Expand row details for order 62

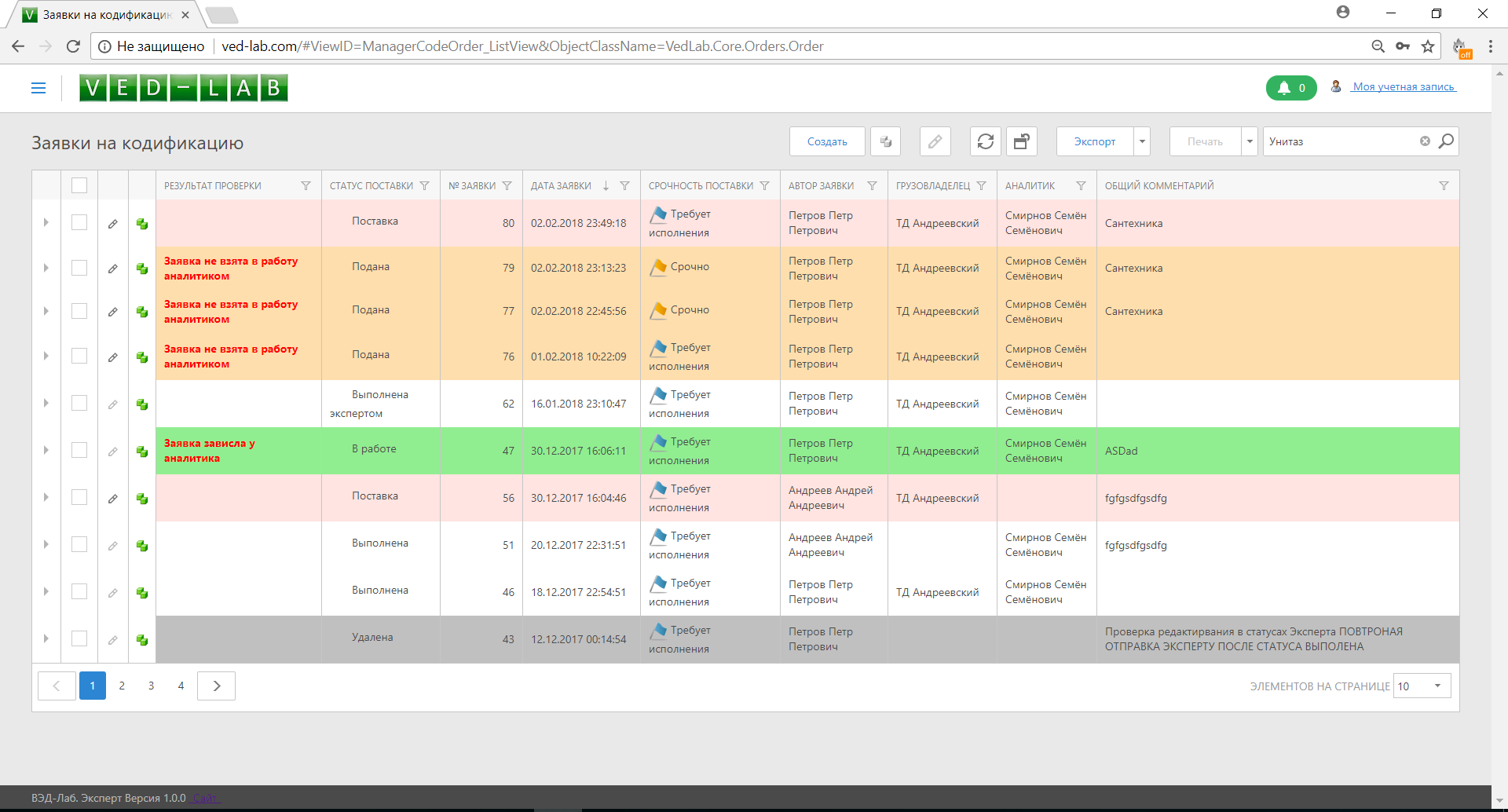[x=46, y=403]
